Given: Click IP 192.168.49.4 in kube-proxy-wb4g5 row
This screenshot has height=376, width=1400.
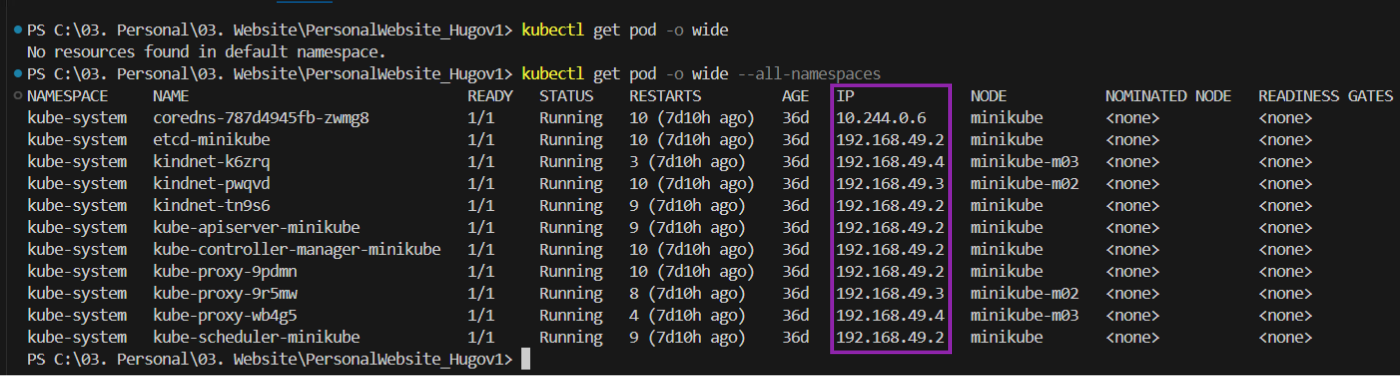Looking at the screenshot, I should pos(890,315).
